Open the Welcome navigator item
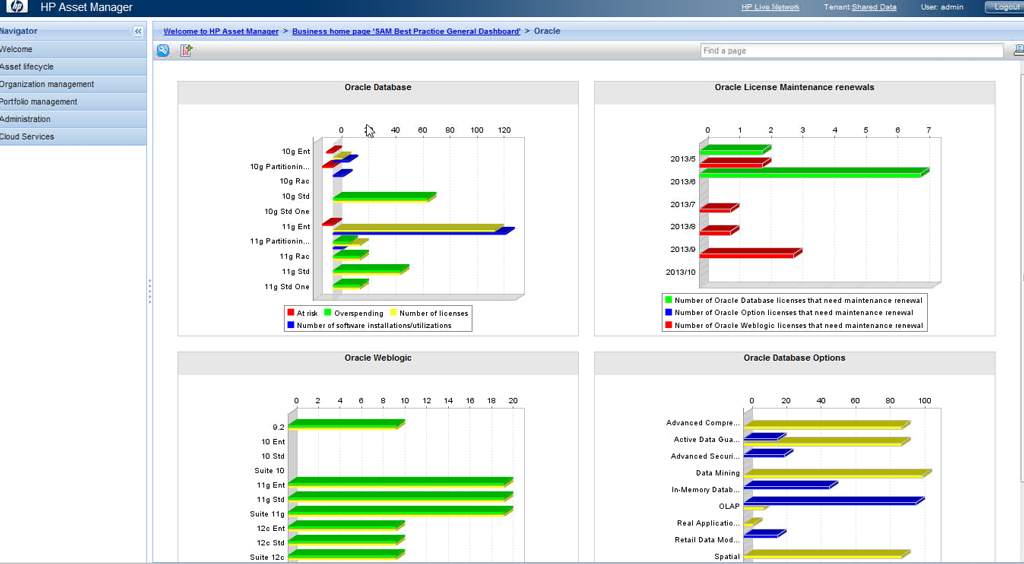The width and height of the screenshot is (1024, 564). 72,49
